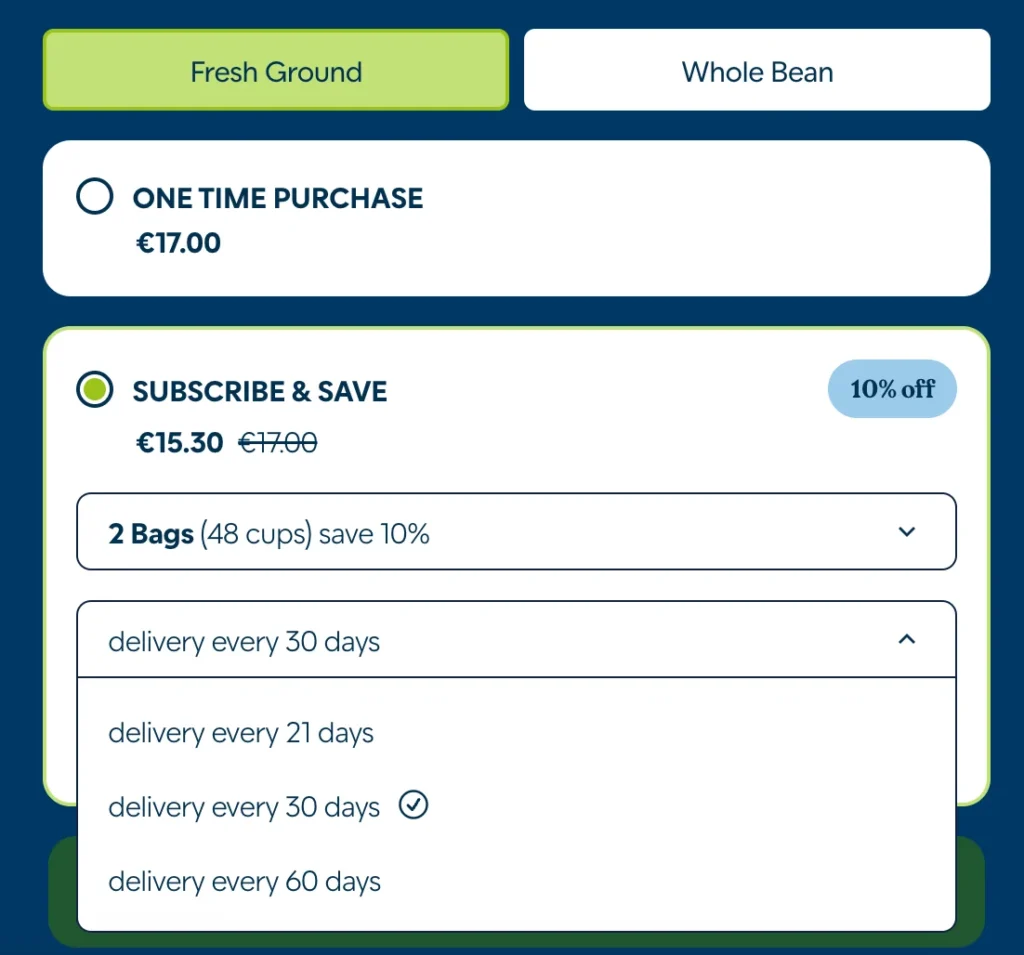Viewport: 1024px width, 955px height.
Task: Choose delivery every 21 days
Action: [x=241, y=733]
